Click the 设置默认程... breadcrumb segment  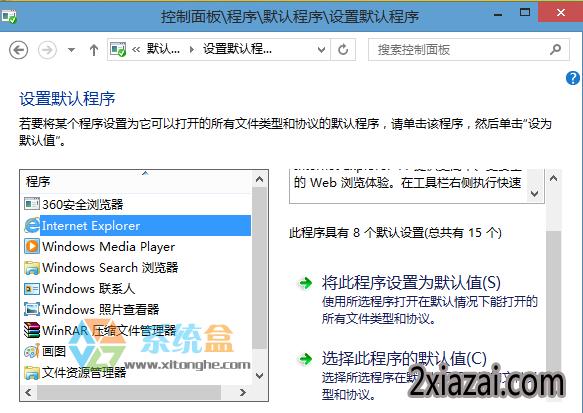(x=237, y=49)
